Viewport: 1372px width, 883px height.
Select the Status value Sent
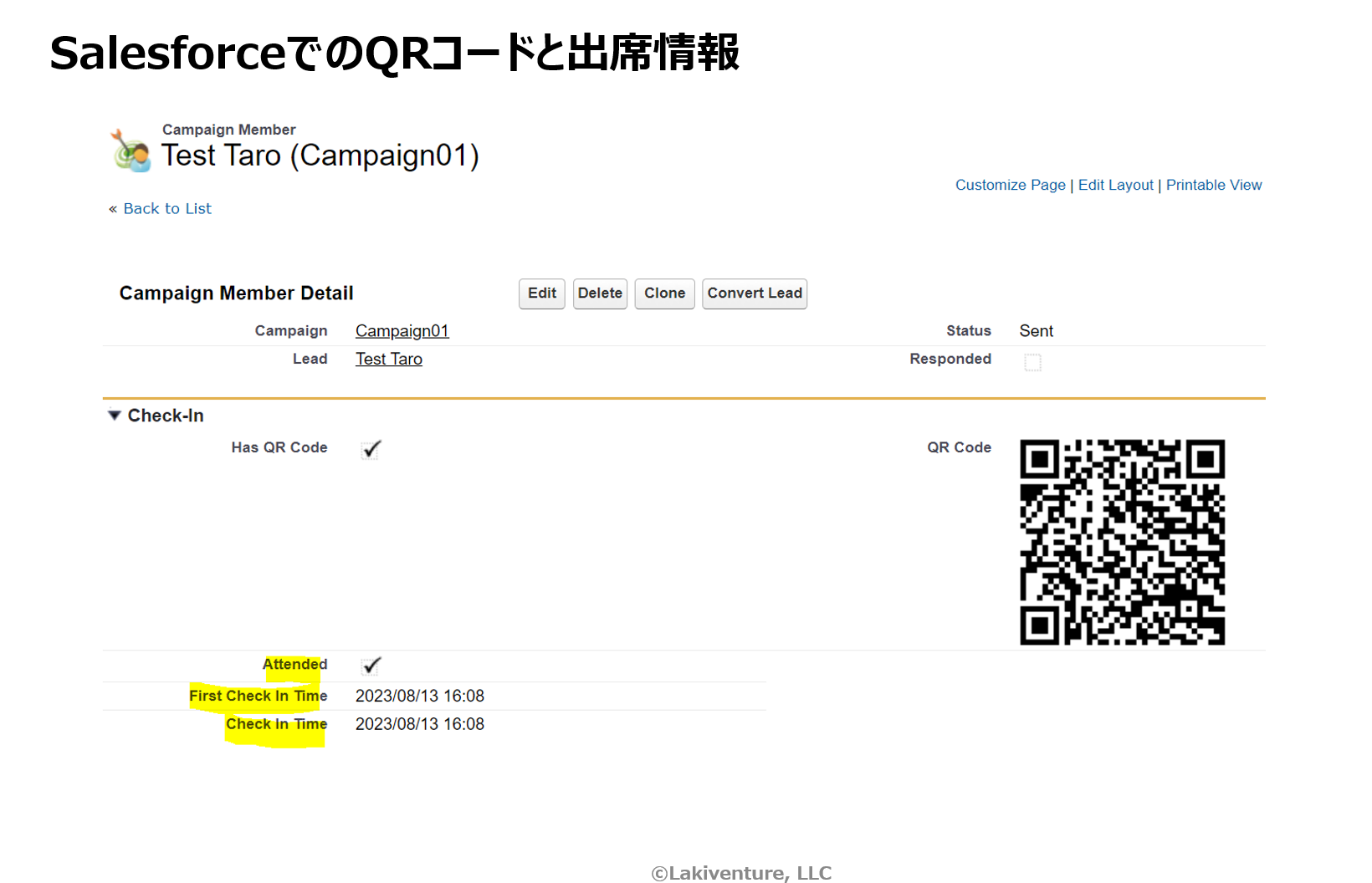pos(1037,331)
